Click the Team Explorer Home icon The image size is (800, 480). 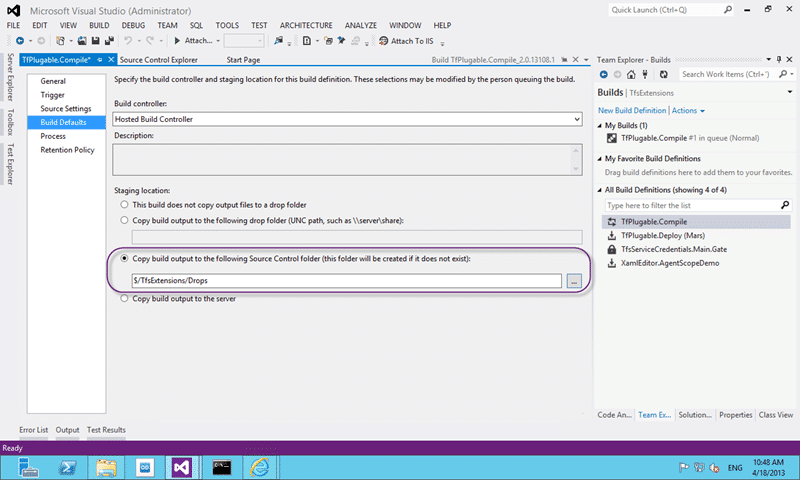coord(631,74)
